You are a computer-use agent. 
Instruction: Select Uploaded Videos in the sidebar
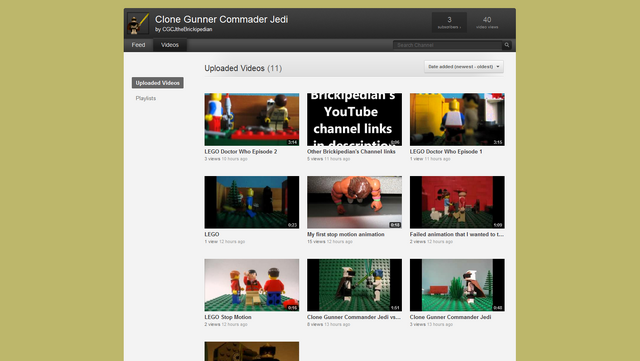pos(158,83)
